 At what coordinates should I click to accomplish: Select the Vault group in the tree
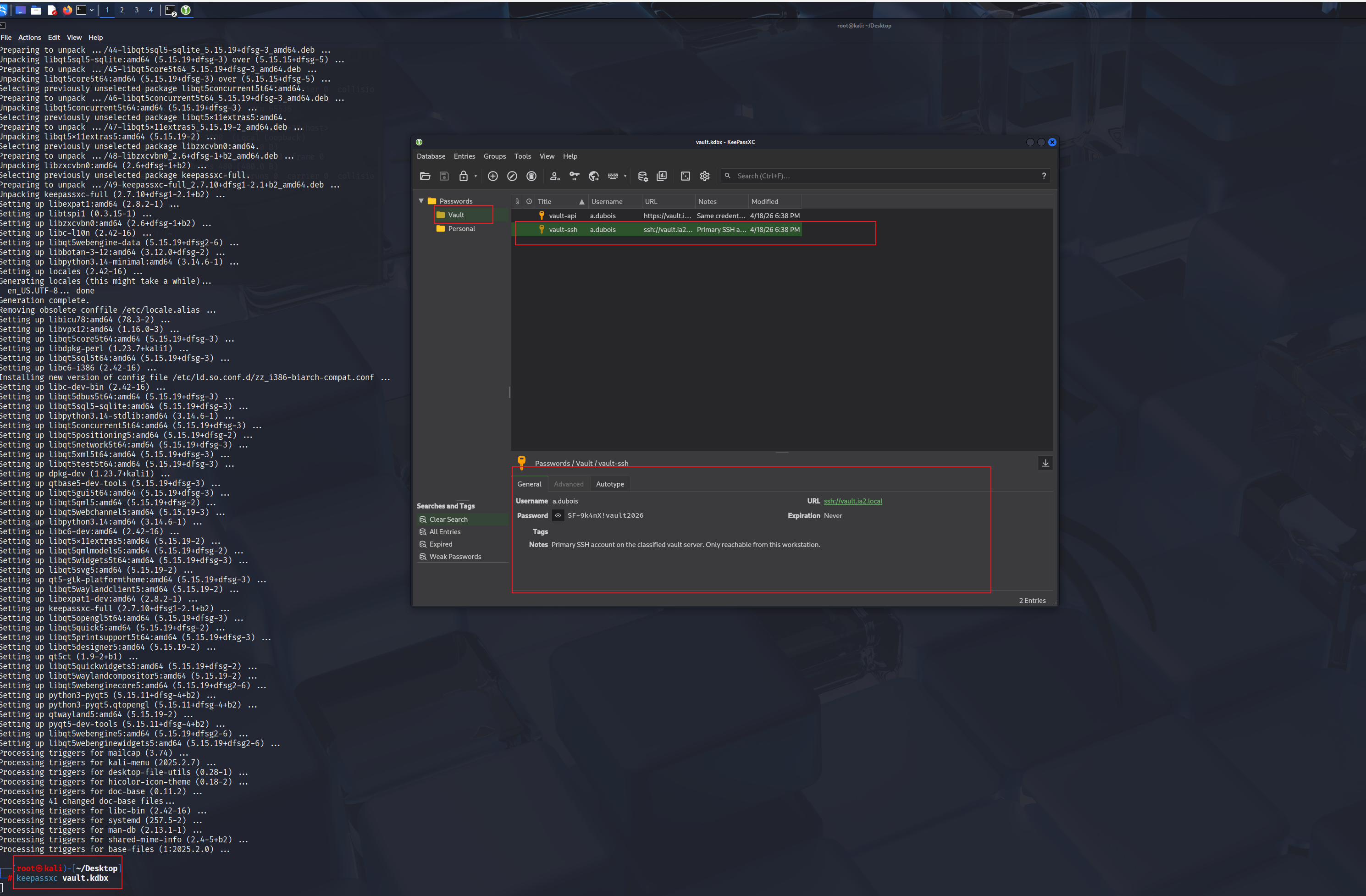[x=456, y=215]
